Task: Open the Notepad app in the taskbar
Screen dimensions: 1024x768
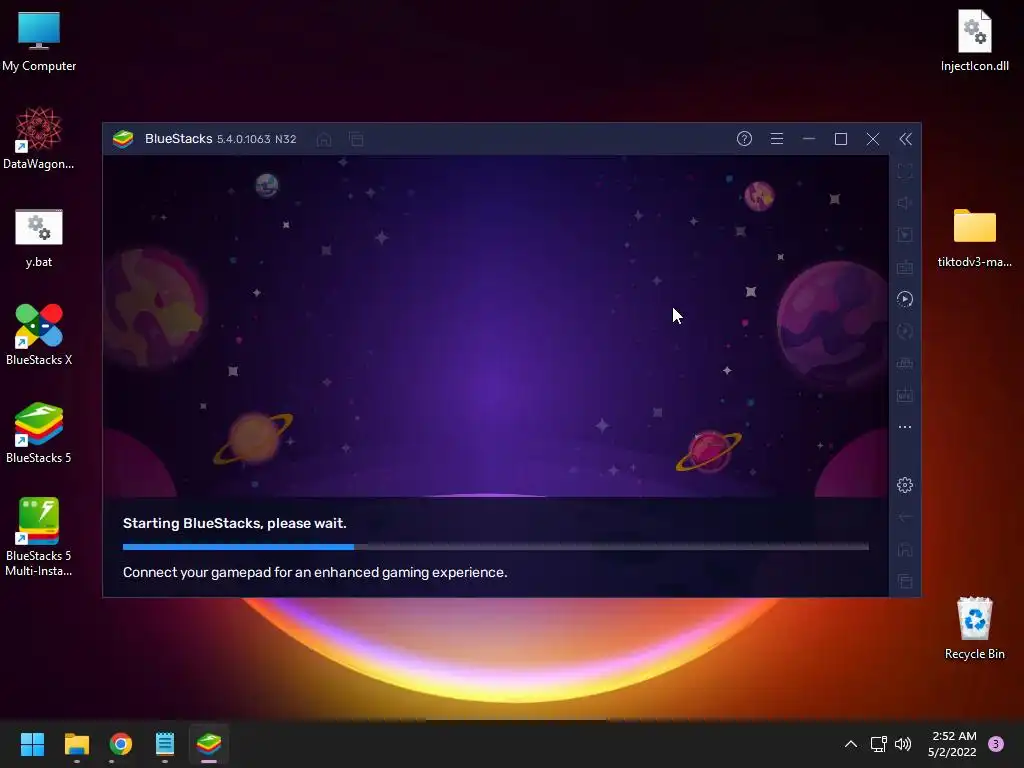Action: click(165, 744)
